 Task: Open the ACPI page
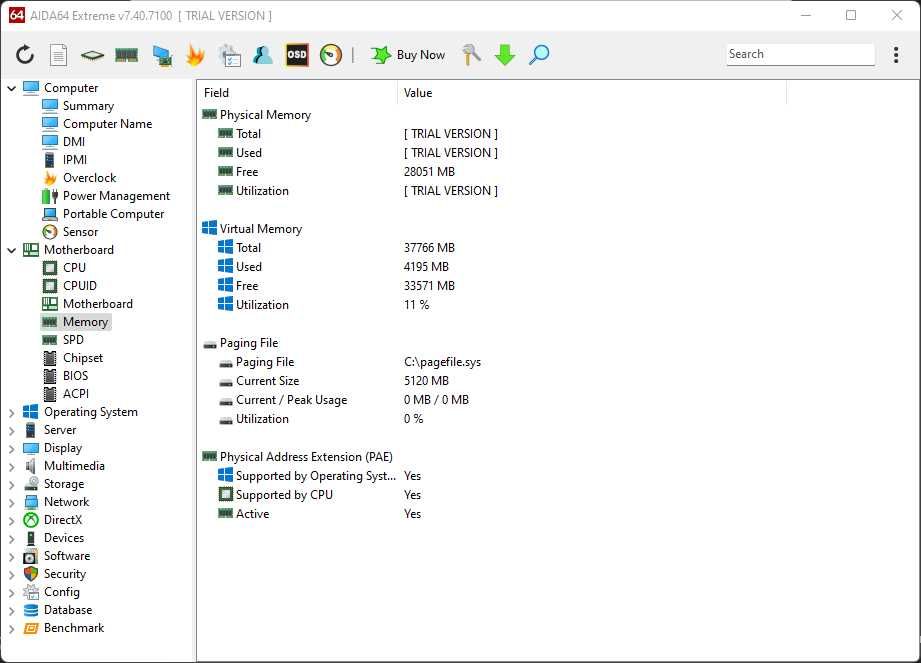tap(76, 394)
